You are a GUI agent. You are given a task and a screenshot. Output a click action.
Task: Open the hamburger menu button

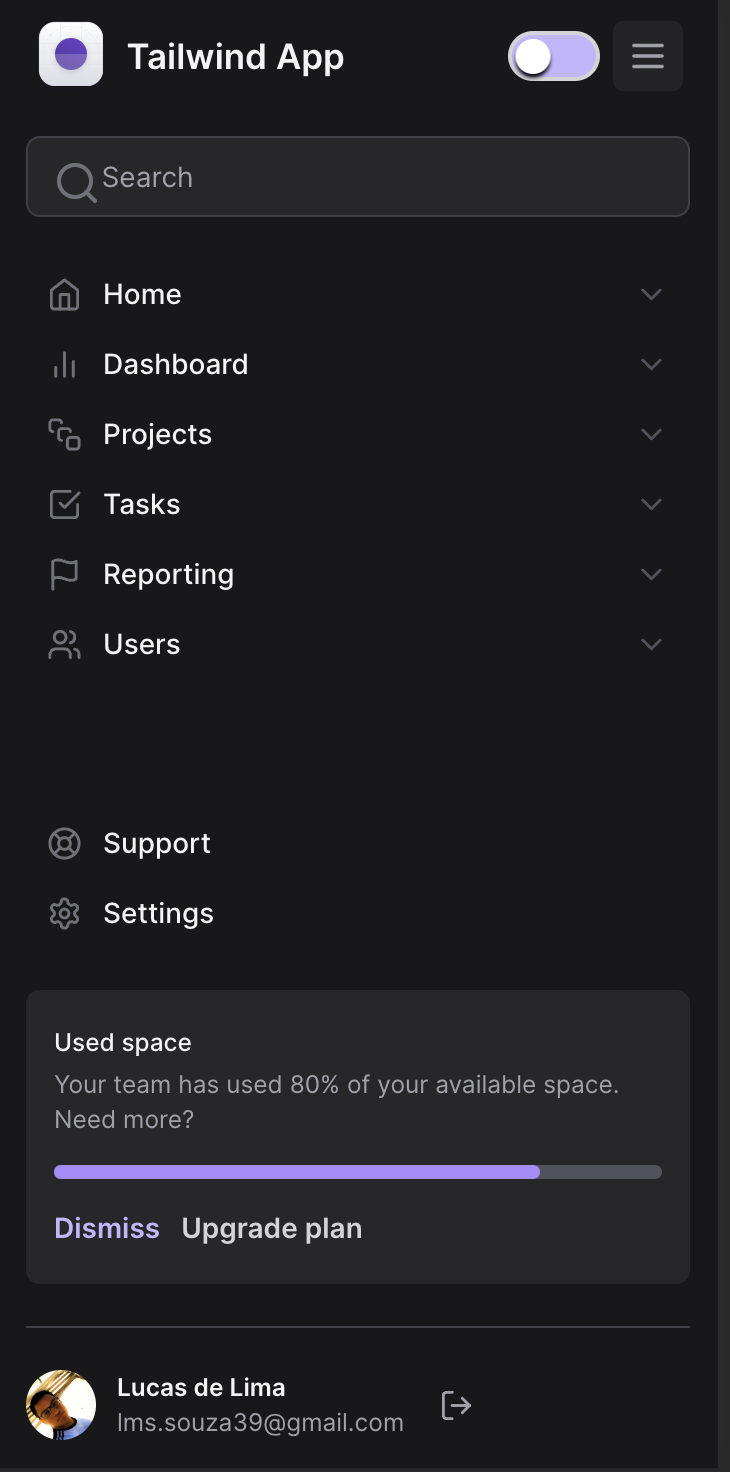[x=648, y=56]
